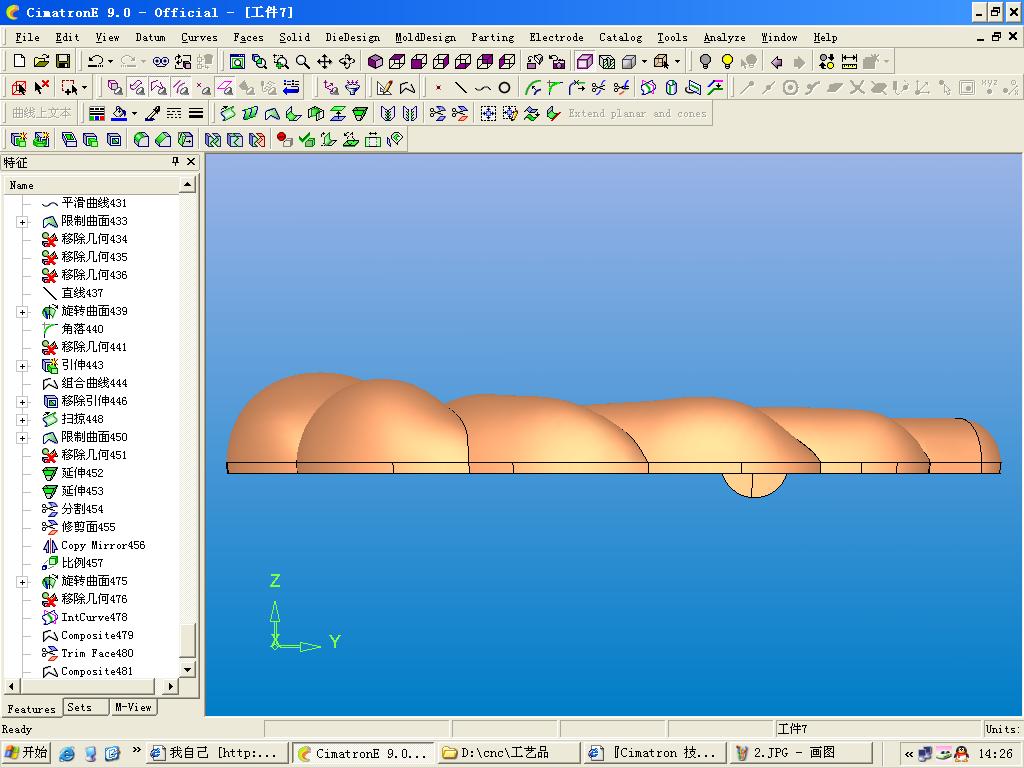
Task: Select the Circle drawing tool
Action: pyautogui.click(x=504, y=88)
